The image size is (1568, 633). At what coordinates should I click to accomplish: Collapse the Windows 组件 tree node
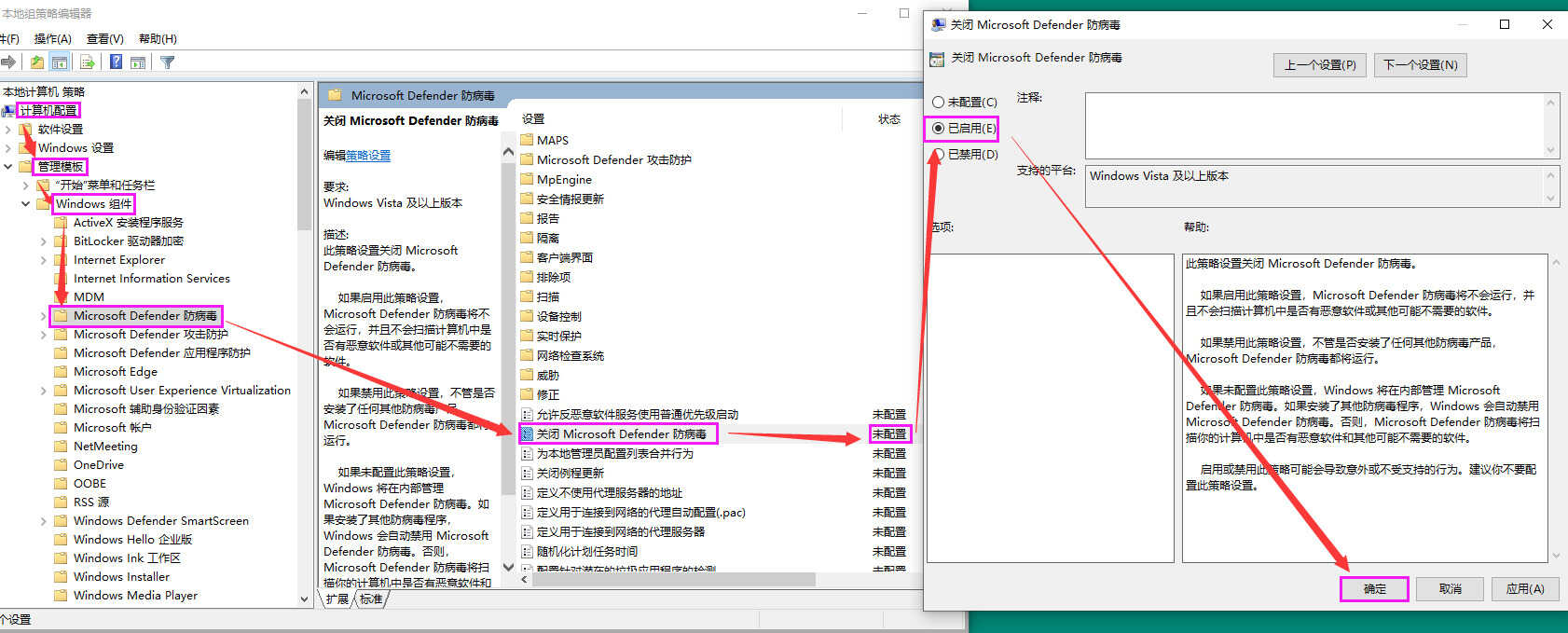click(26, 203)
